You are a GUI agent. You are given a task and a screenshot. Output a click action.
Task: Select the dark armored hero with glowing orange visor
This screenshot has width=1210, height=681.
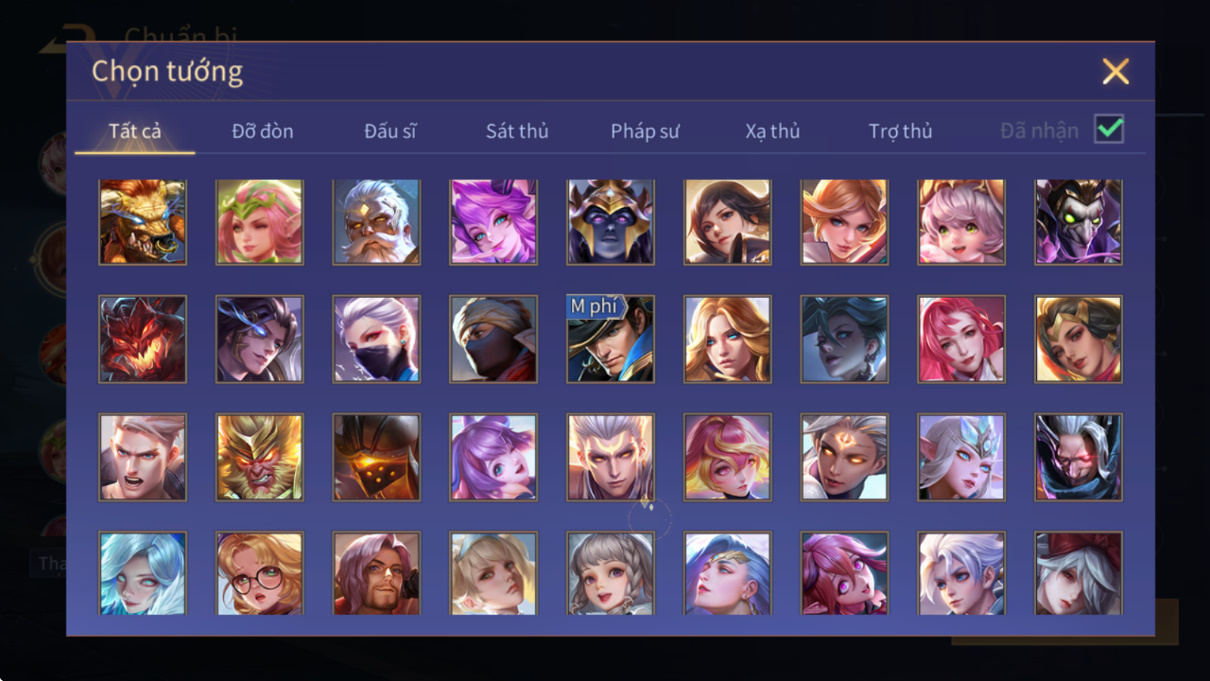click(376, 457)
